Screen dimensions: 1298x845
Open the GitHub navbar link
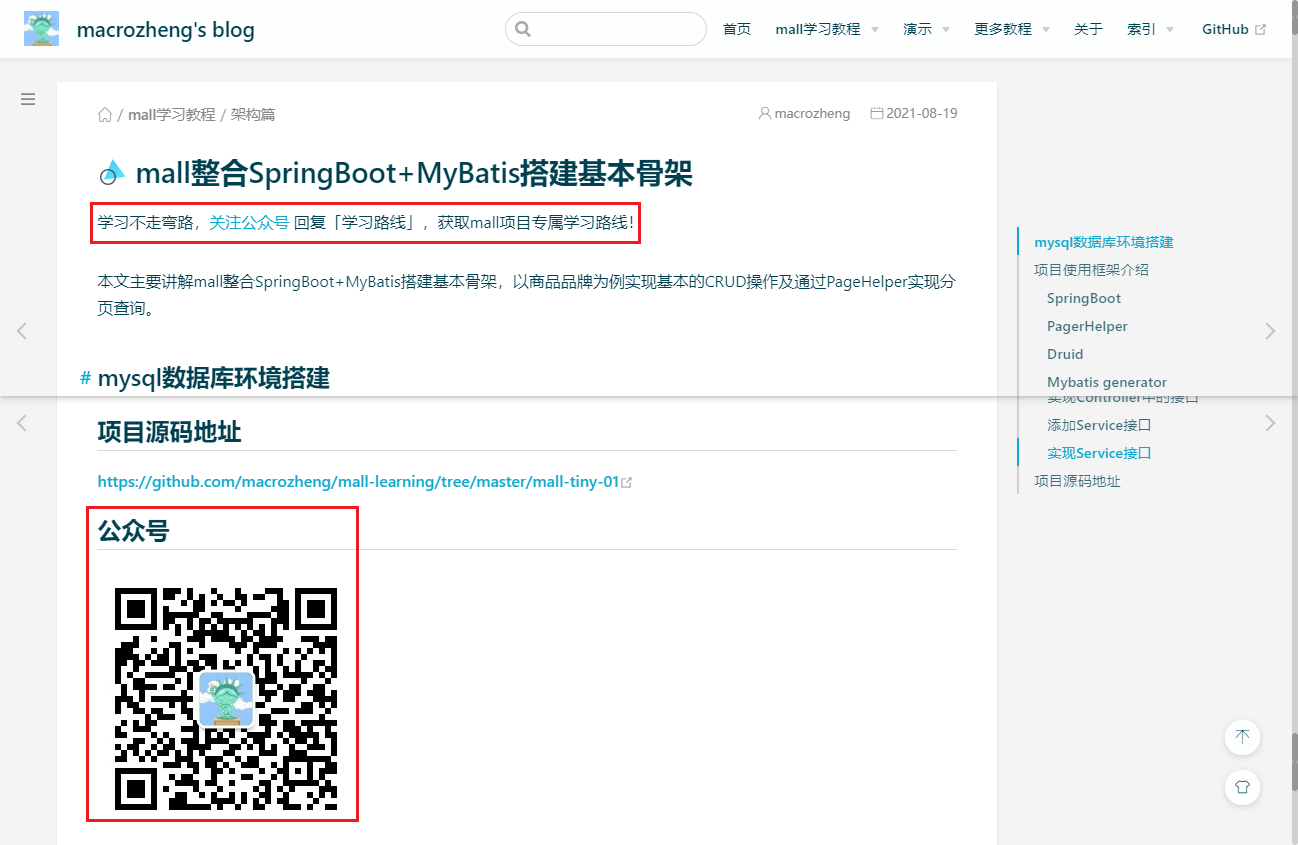pos(1225,29)
